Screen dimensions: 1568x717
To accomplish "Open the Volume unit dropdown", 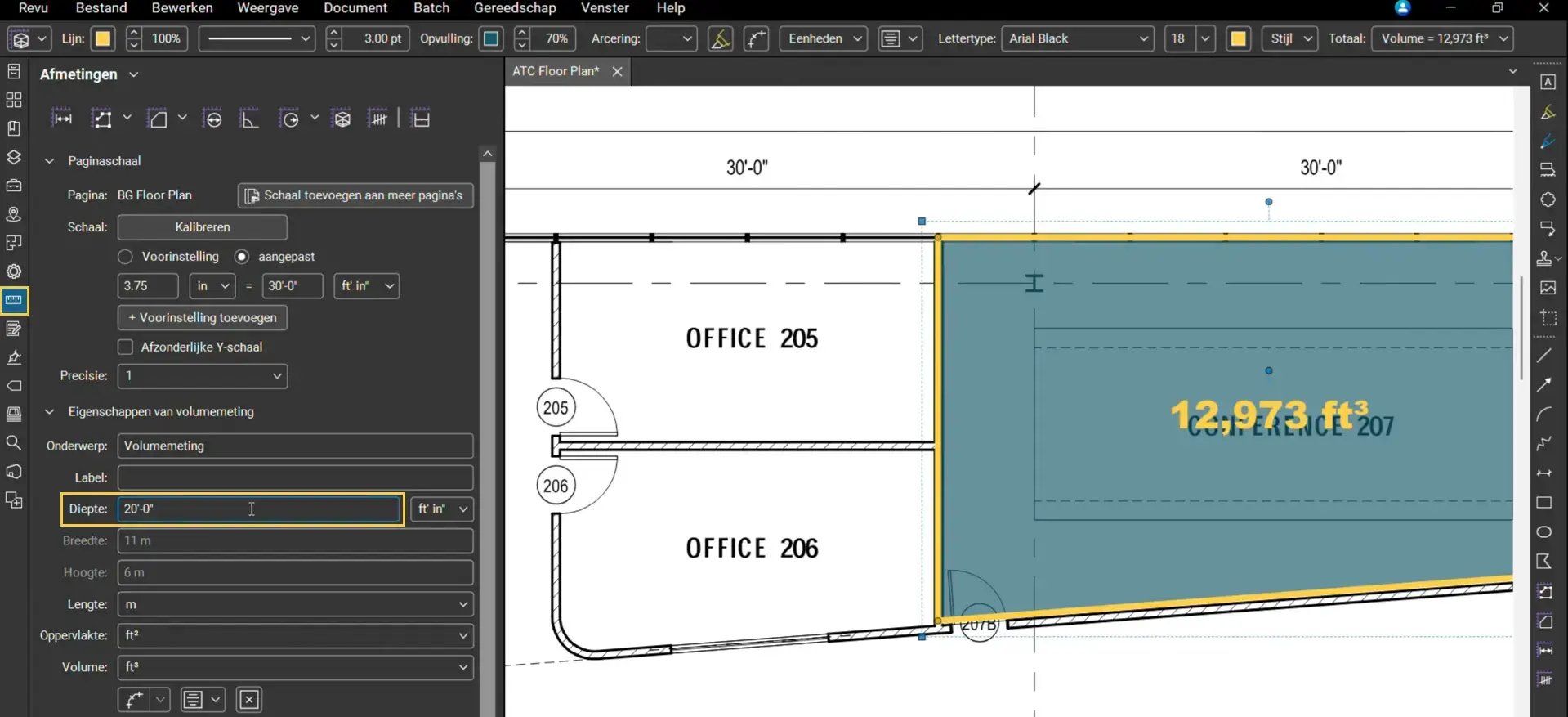I will pos(296,667).
